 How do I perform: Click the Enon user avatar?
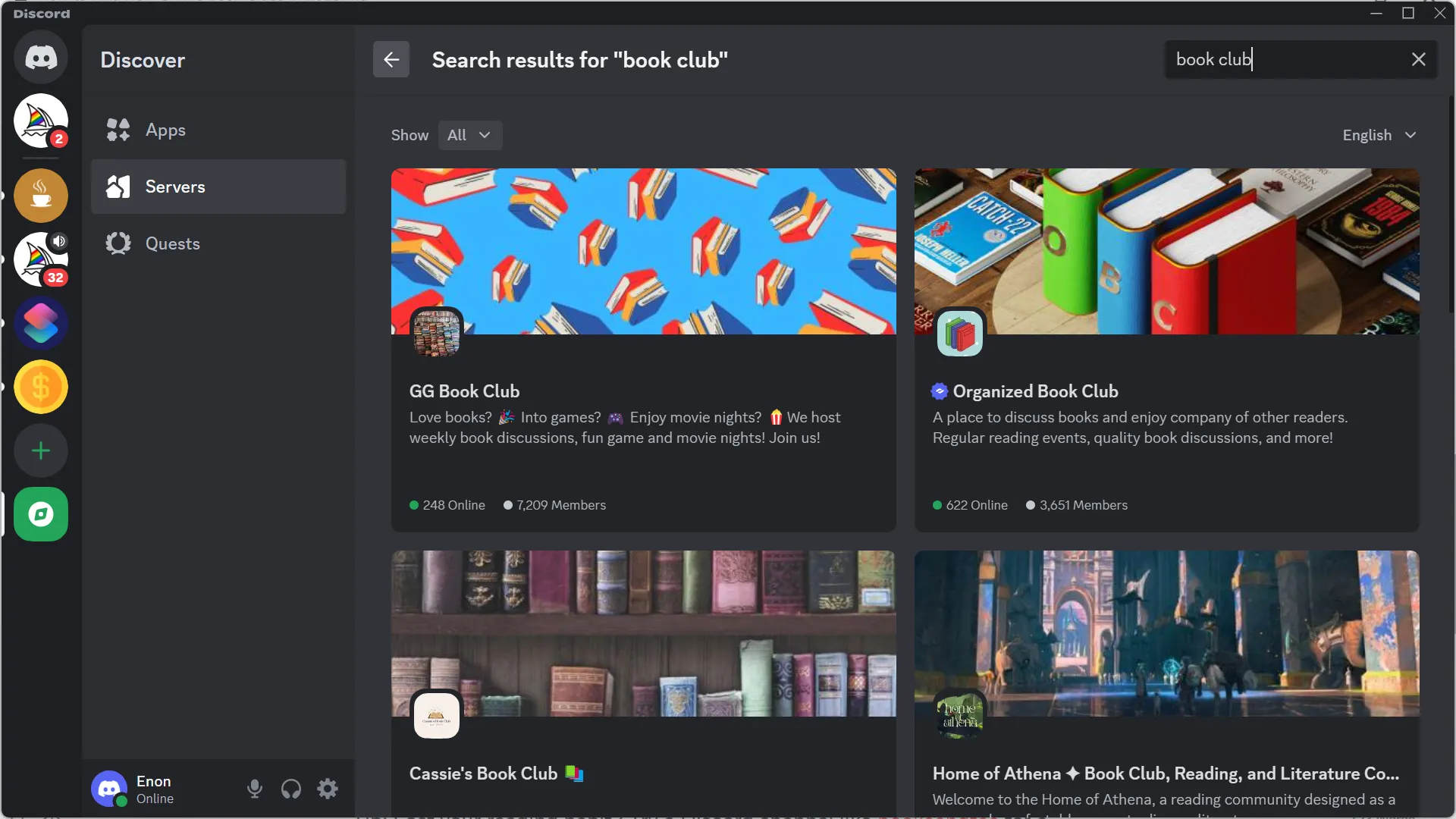[x=109, y=789]
